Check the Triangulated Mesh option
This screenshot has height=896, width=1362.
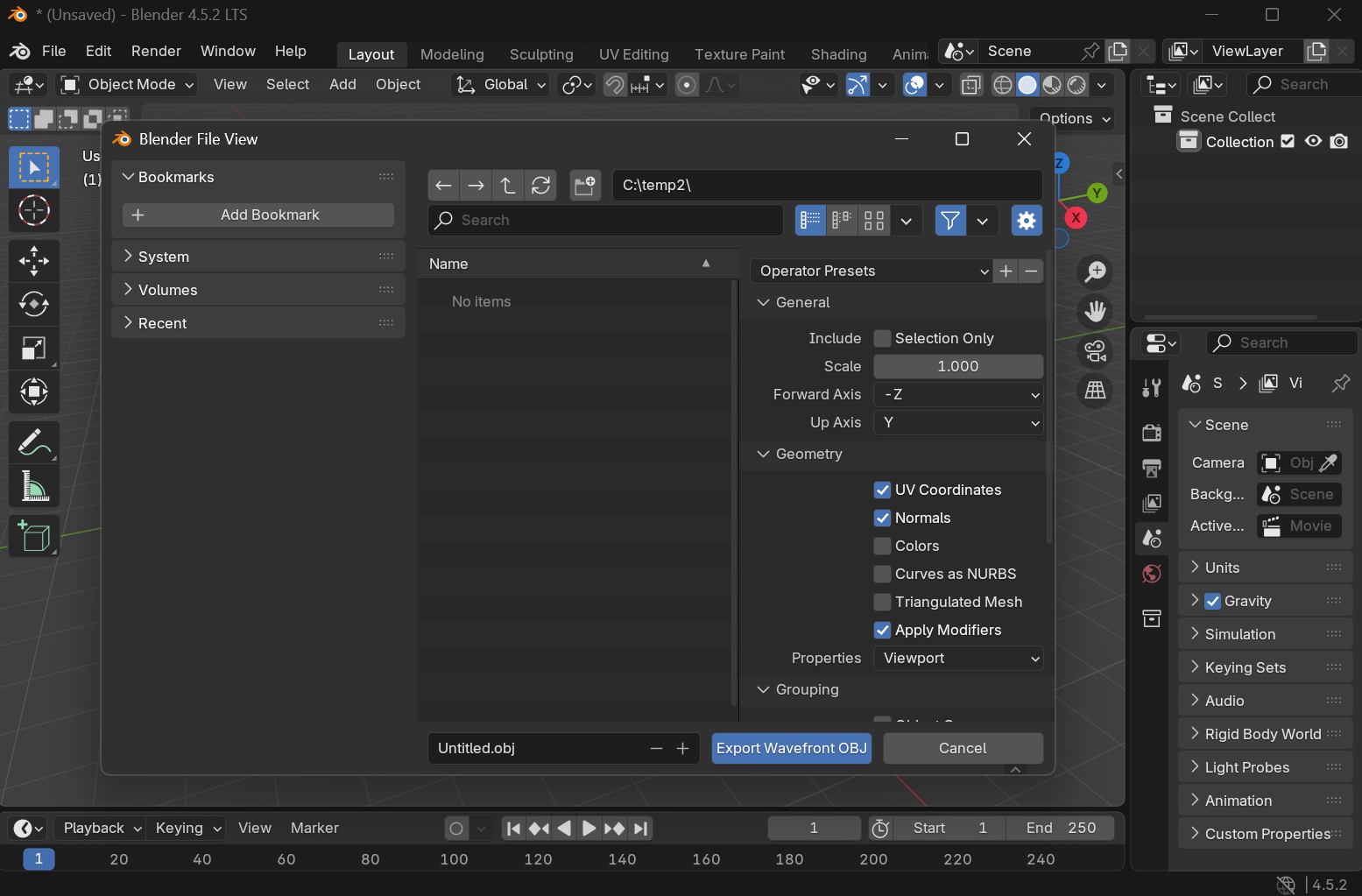coord(883,602)
